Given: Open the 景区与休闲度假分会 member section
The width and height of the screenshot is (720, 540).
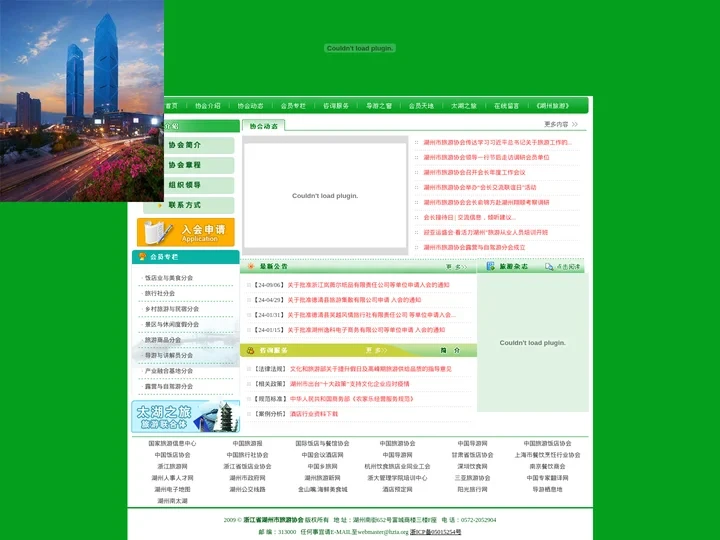Looking at the screenshot, I should [172, 325].
